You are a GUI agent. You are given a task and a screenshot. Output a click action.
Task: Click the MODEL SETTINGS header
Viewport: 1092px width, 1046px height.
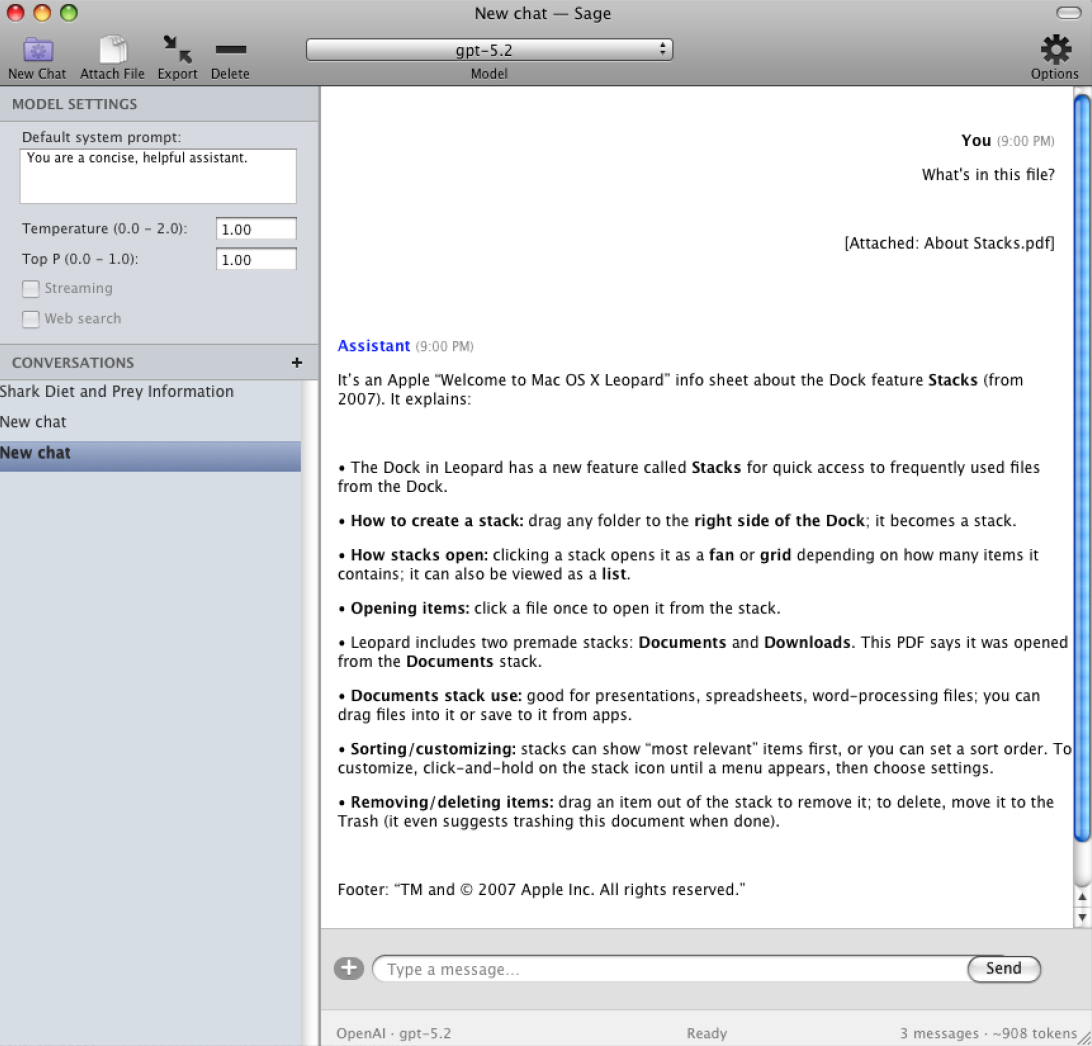point(75,104)
